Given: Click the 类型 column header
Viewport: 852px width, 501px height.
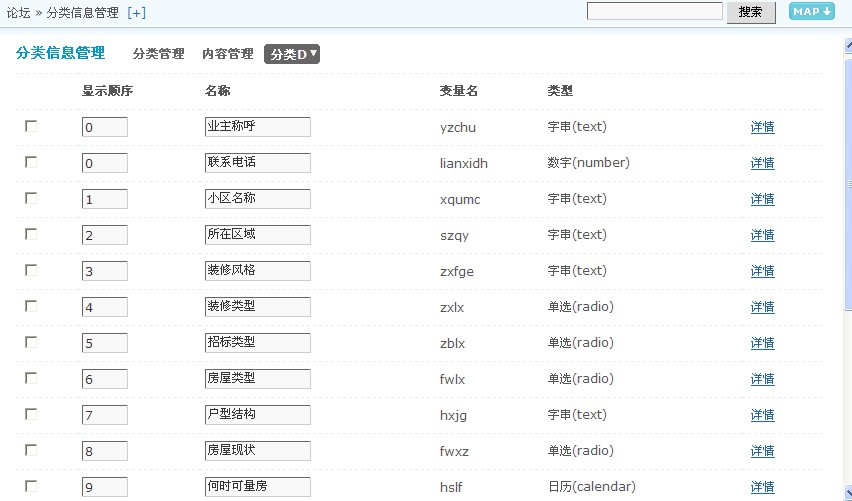Looking at the screenshot, I should click(560, 91).
